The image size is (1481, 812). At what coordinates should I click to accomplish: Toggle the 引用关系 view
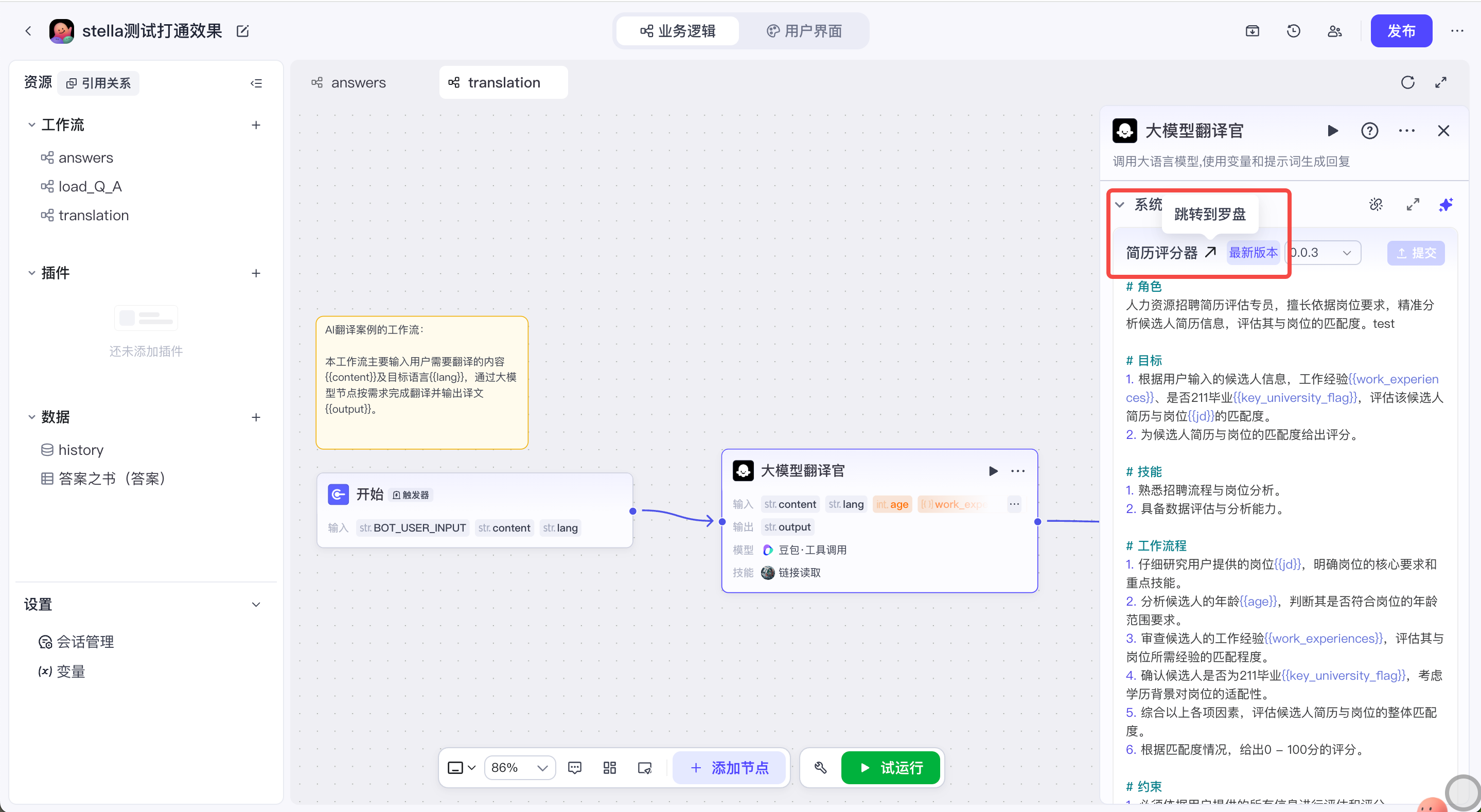pos(98,83)
